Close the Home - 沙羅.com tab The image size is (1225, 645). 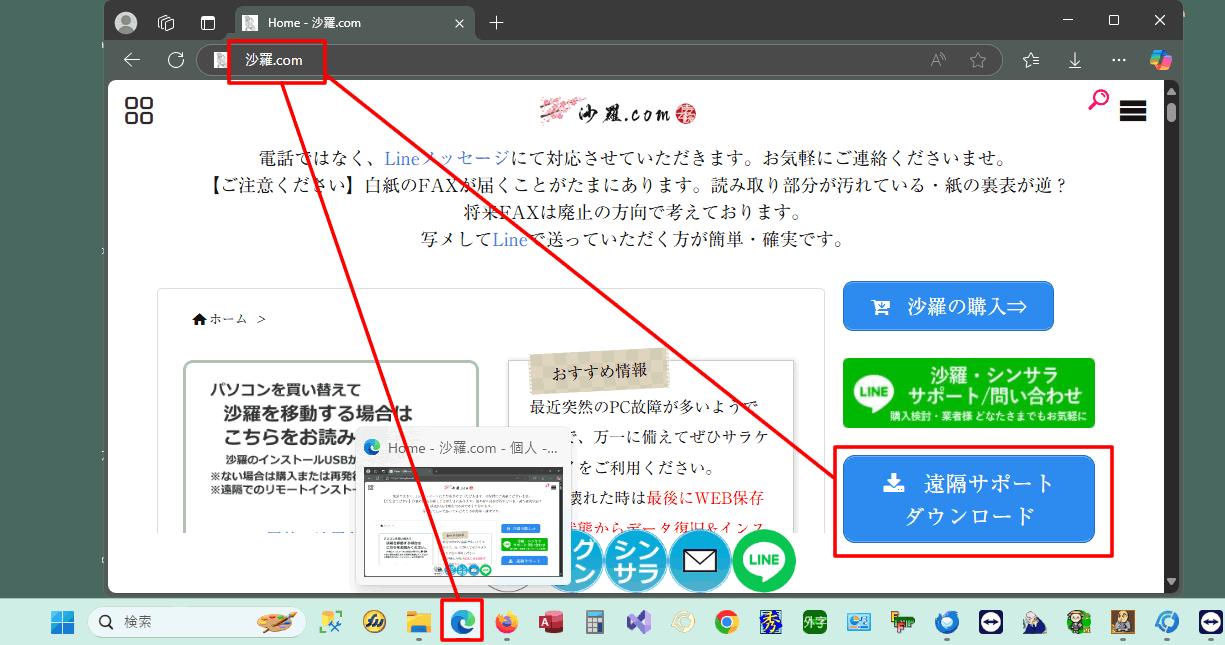(459, 23)
